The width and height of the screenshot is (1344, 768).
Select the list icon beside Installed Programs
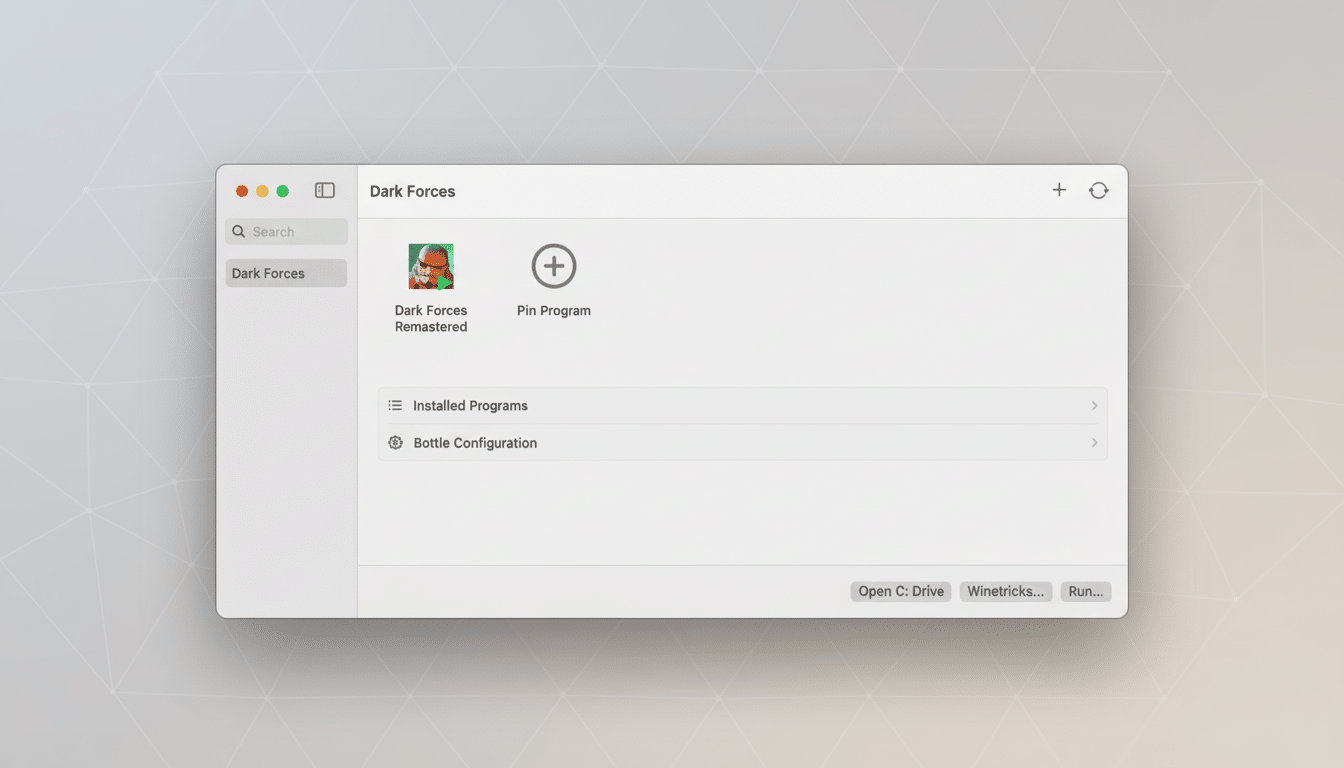pyautogui.click(x=395, y=405)
